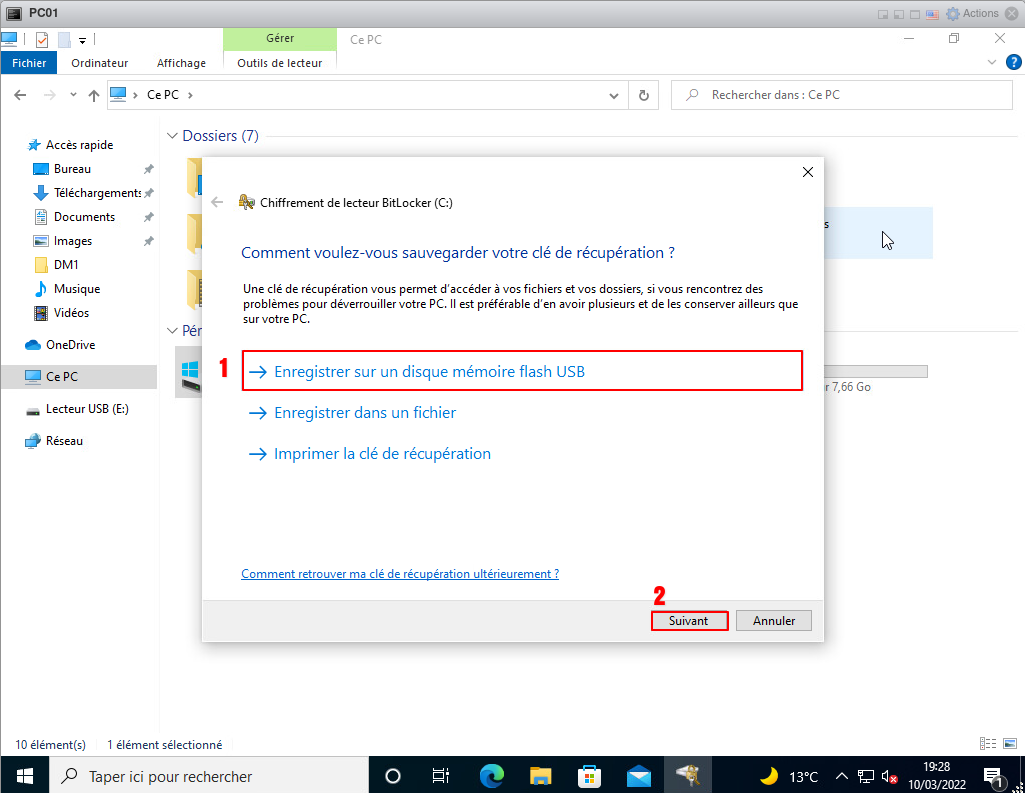This screenshot has width=1025, height=793.
Task: Open the Fichier menu tab
Action: (x=29, y=63)
